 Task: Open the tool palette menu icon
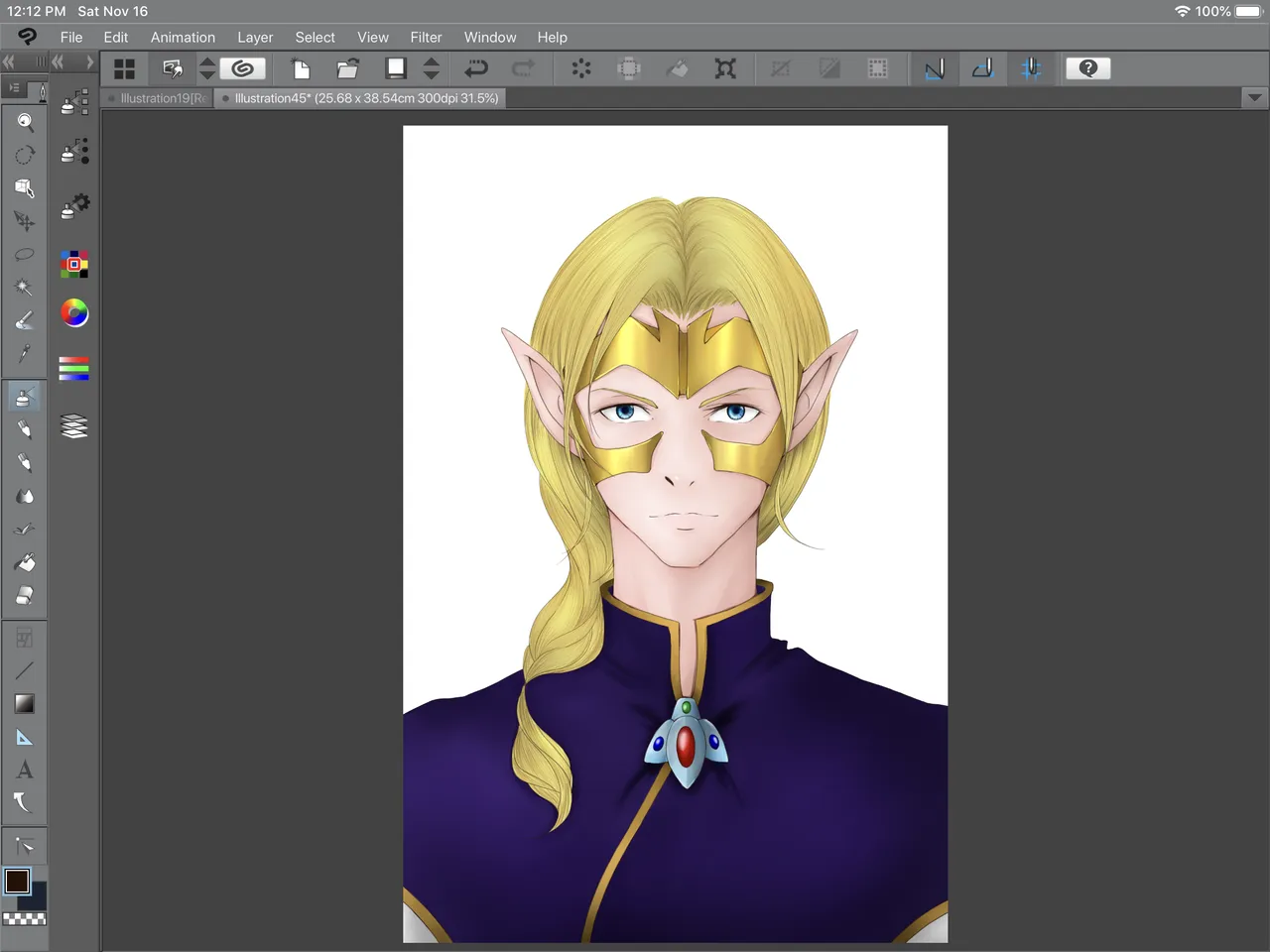click(x=14, y=88)
